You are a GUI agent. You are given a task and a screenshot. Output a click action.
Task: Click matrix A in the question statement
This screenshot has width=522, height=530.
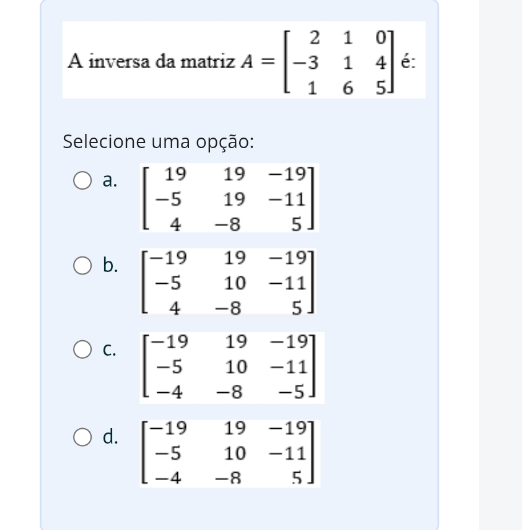point(339,62)
